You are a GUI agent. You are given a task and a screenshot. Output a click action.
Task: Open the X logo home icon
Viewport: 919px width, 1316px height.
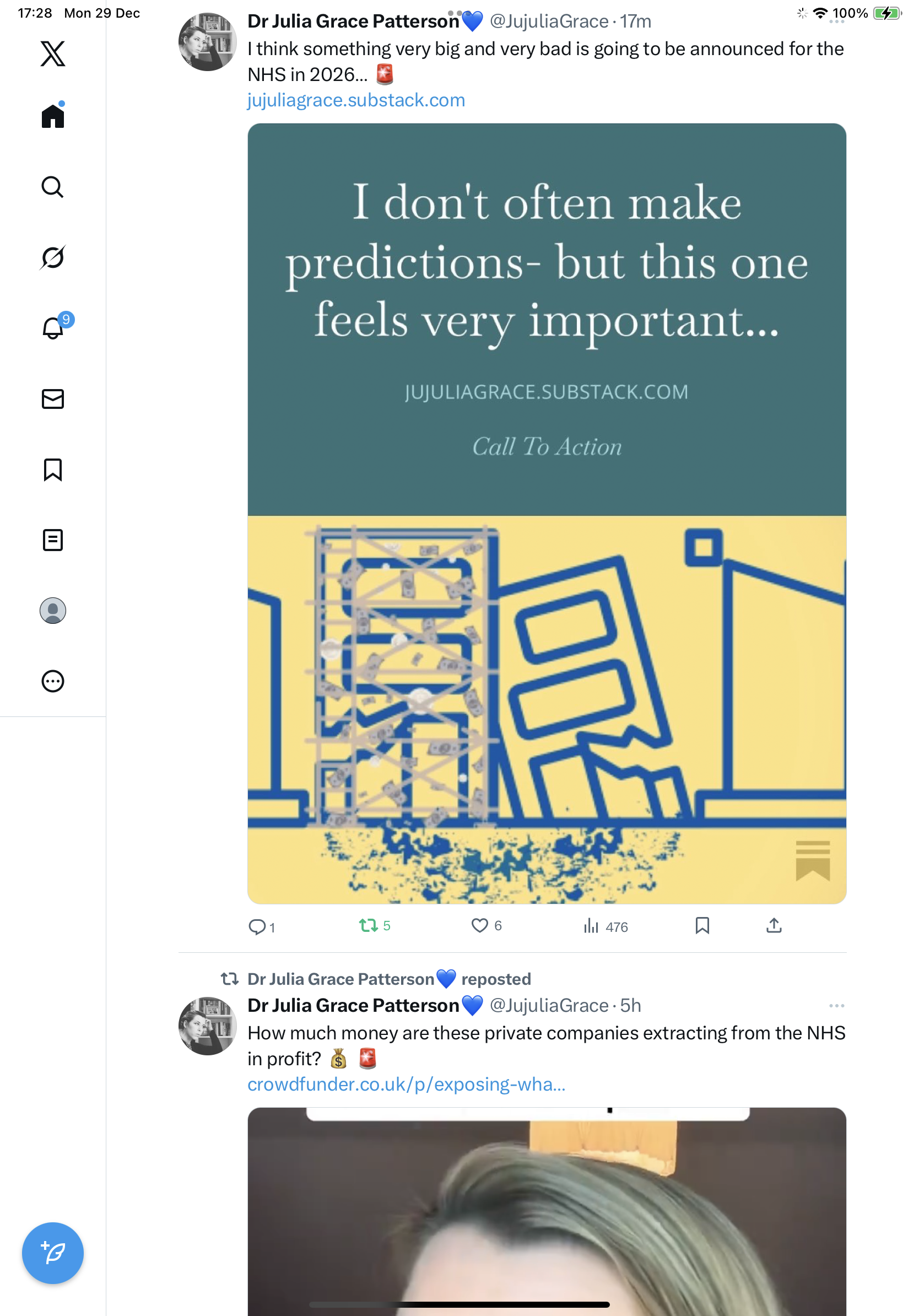pyautogui.click(x=53, y=54)
